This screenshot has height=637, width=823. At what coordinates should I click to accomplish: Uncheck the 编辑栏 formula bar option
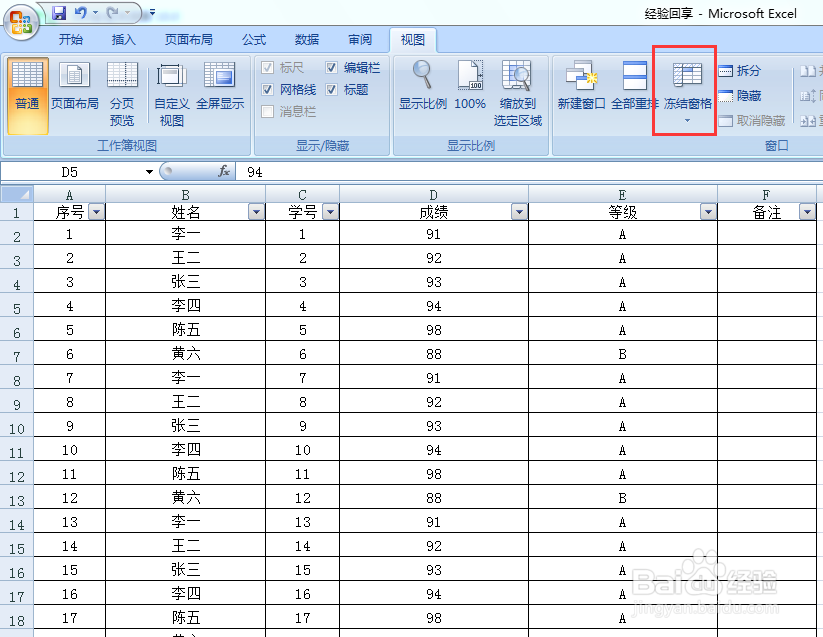330,68
